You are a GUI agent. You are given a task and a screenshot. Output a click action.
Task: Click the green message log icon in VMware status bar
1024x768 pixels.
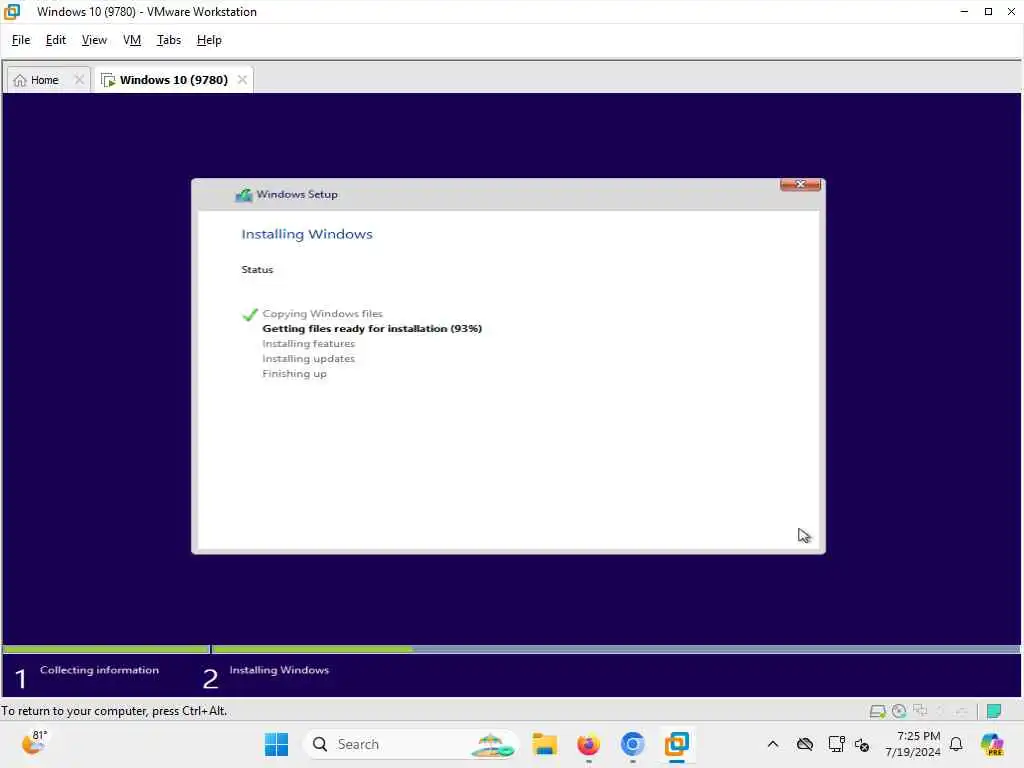(994, 711)
